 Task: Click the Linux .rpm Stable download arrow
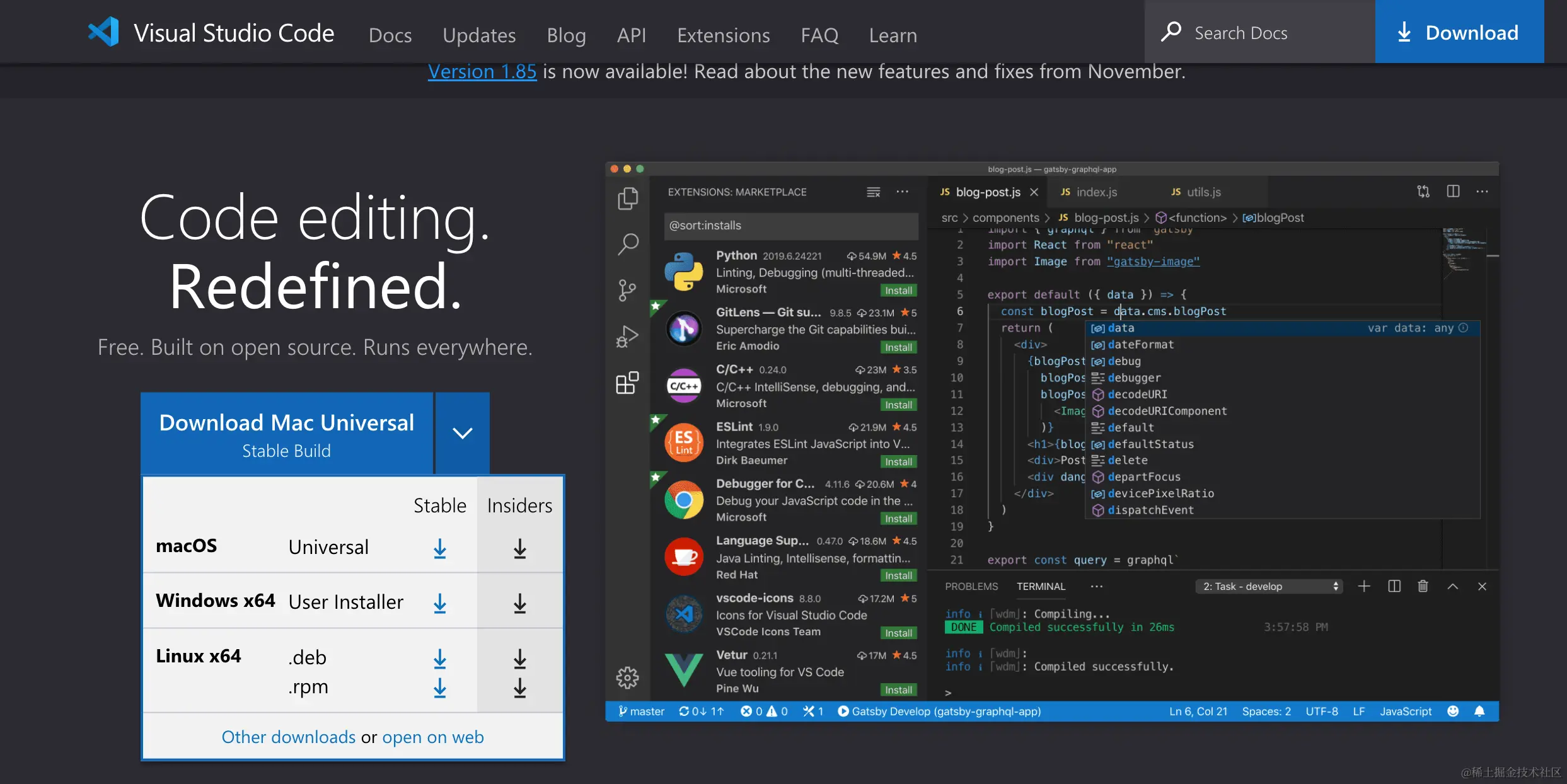click(440, 688)
